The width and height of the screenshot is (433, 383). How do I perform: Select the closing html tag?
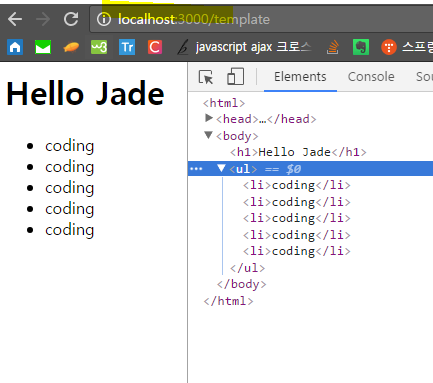tap(228, 301)
